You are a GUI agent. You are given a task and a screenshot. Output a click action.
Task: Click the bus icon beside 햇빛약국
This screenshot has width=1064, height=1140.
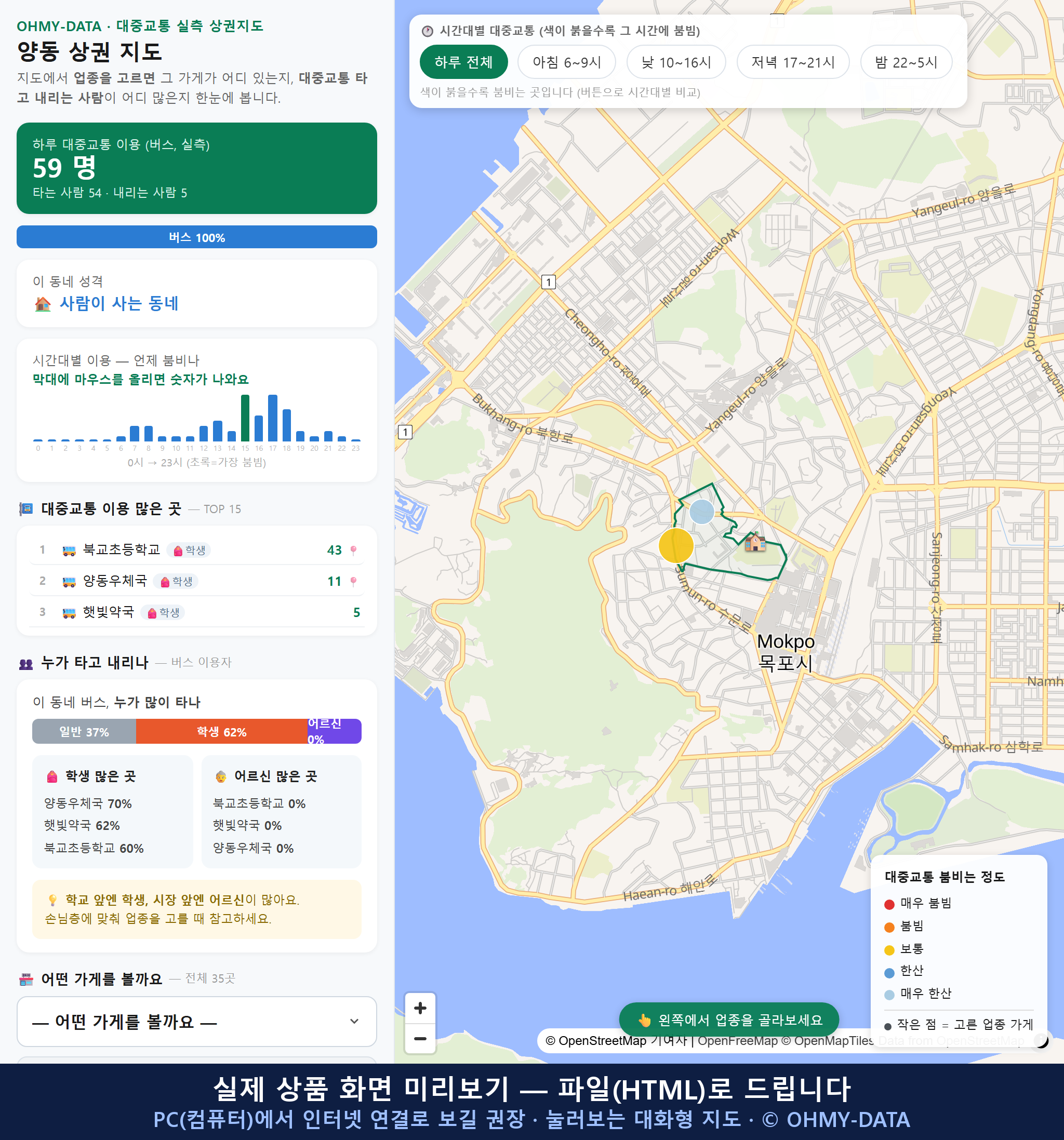tap(69, 612)
